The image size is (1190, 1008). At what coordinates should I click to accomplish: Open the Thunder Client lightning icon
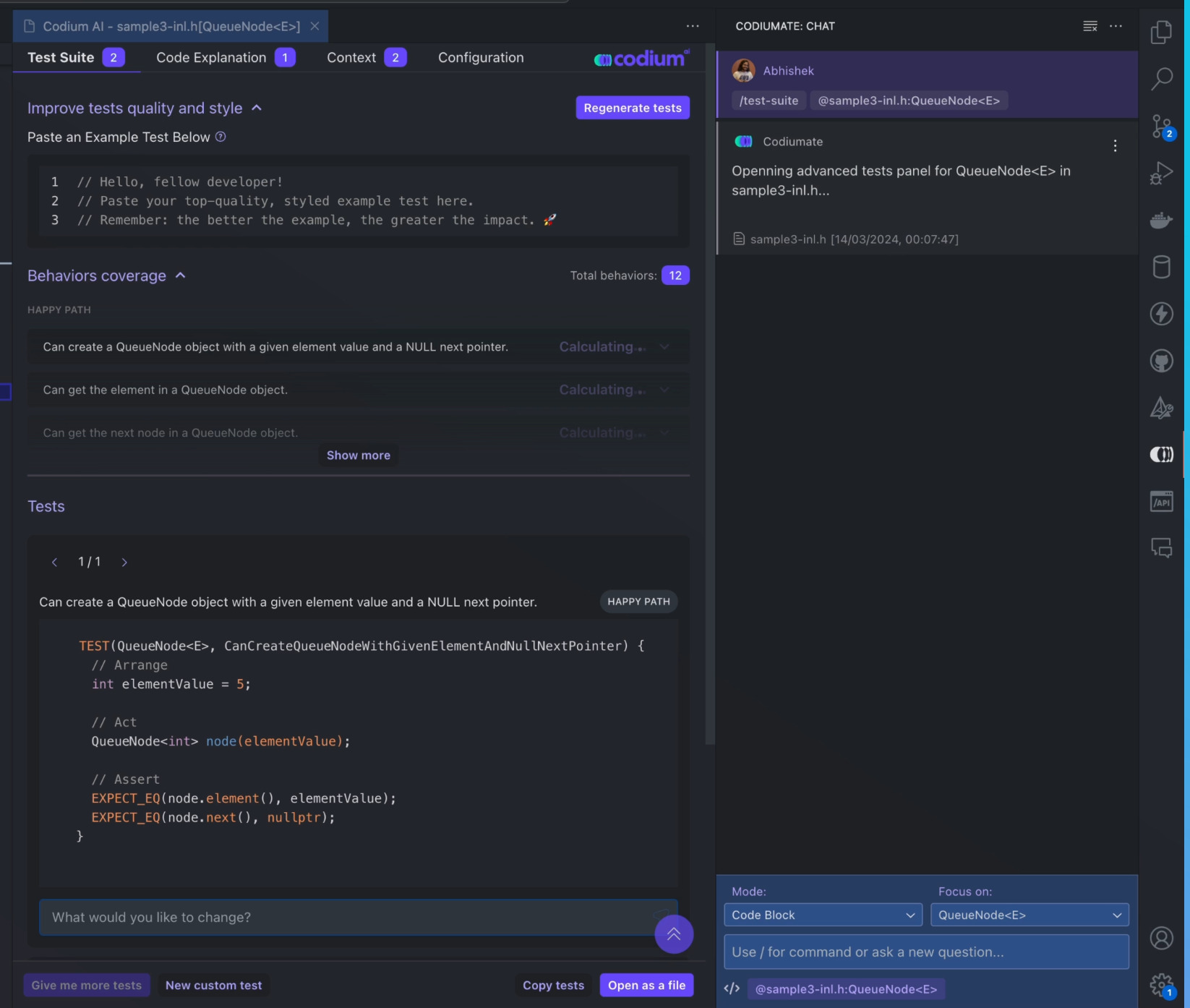click(x=1161, y=314)
